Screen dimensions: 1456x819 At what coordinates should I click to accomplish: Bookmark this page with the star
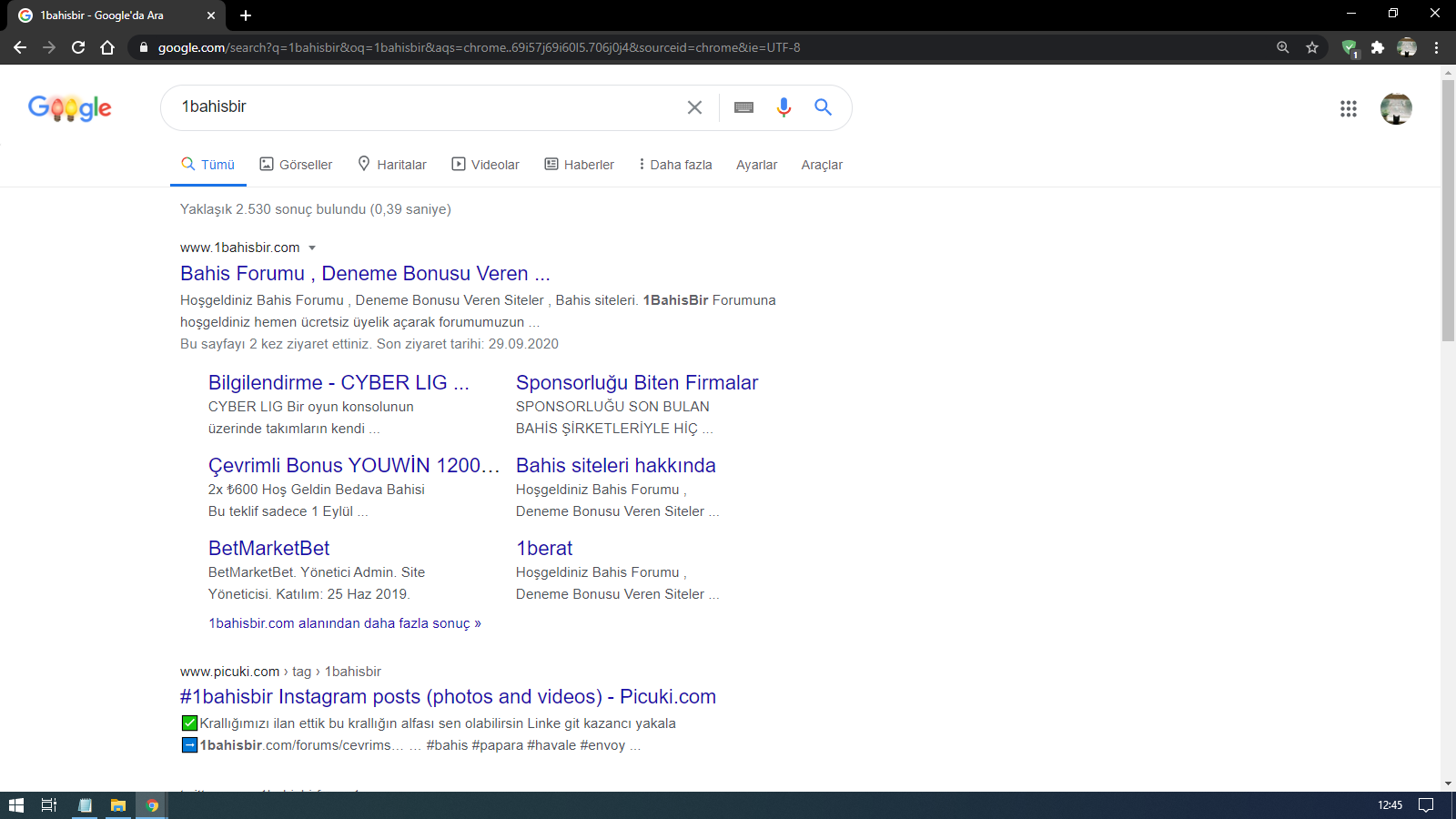pyautogui.click(x=1312, y=47)
